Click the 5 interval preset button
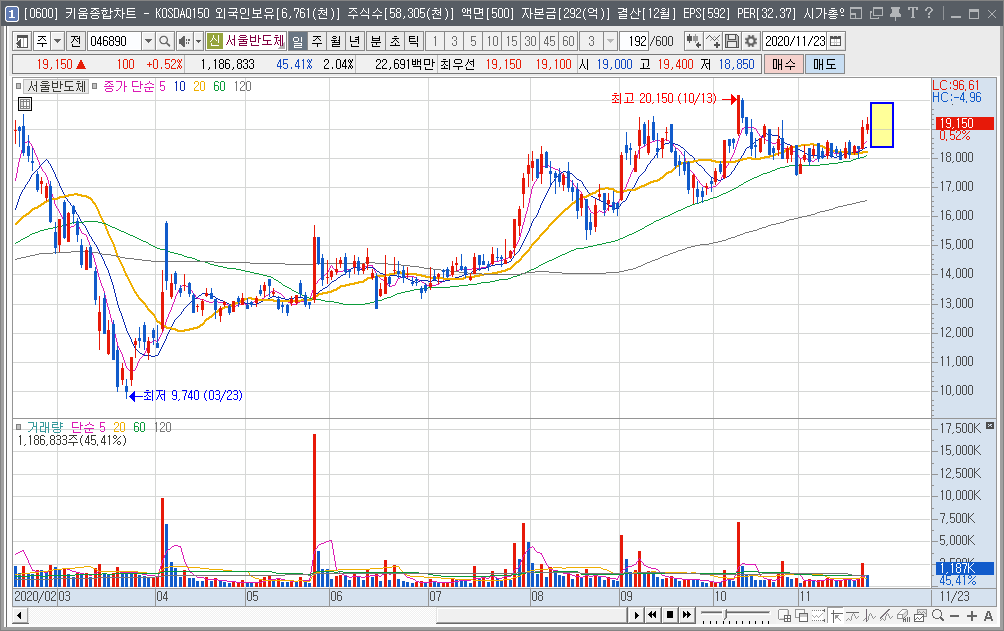Screen dimensions: 1004x631 (x=473, y=42)
